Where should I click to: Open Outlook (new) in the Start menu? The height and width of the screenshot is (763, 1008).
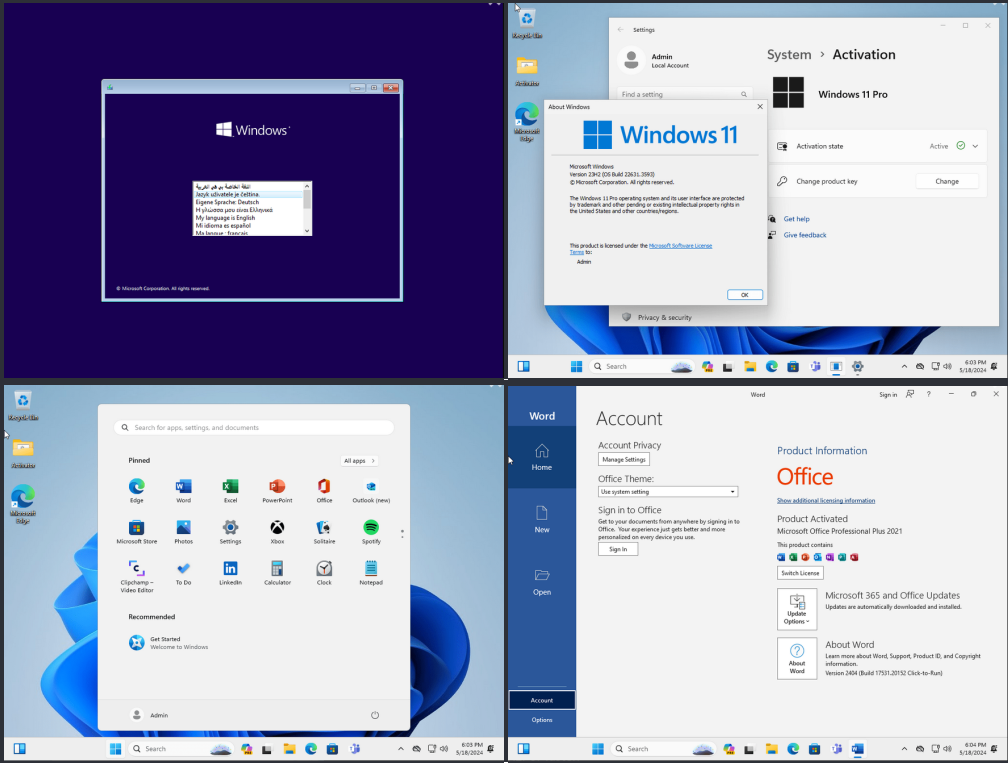pyautogui.click(x=371, y=490)
